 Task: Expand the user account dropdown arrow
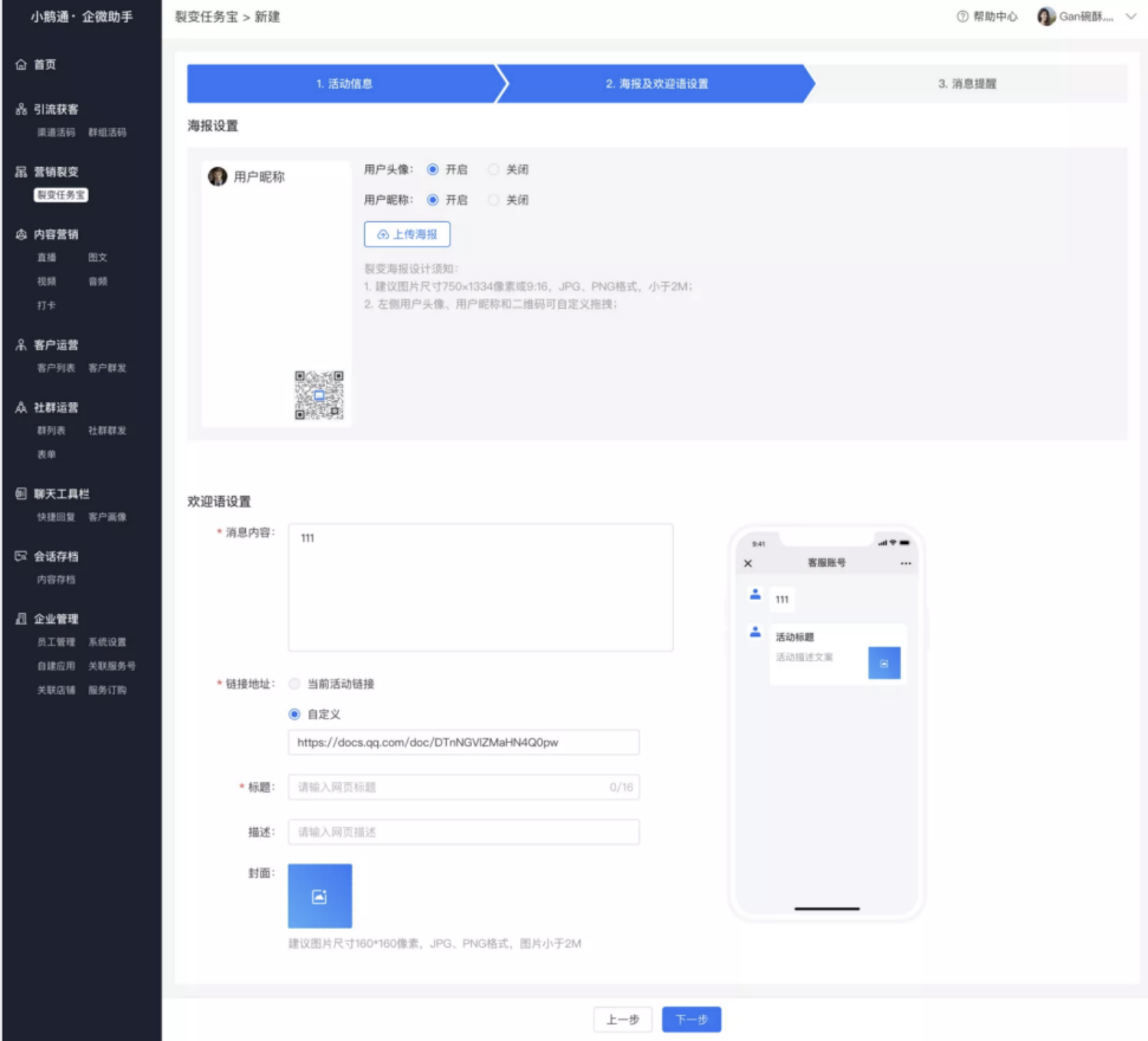point(1131,17)
